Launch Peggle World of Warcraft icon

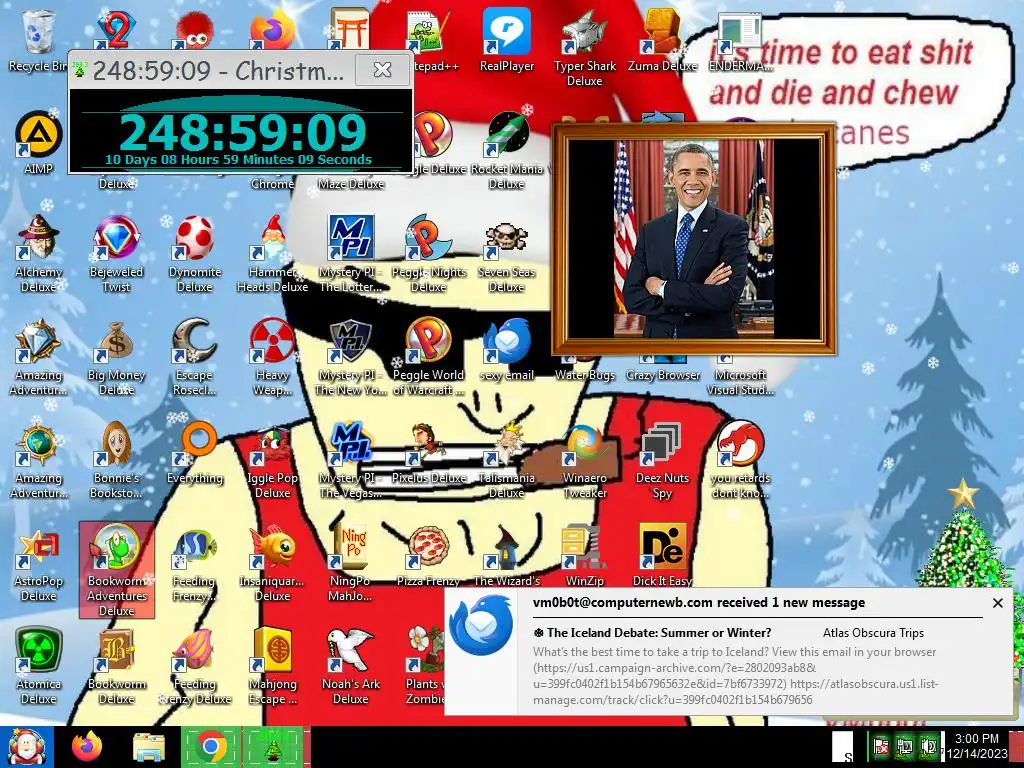tap(428, 357)
